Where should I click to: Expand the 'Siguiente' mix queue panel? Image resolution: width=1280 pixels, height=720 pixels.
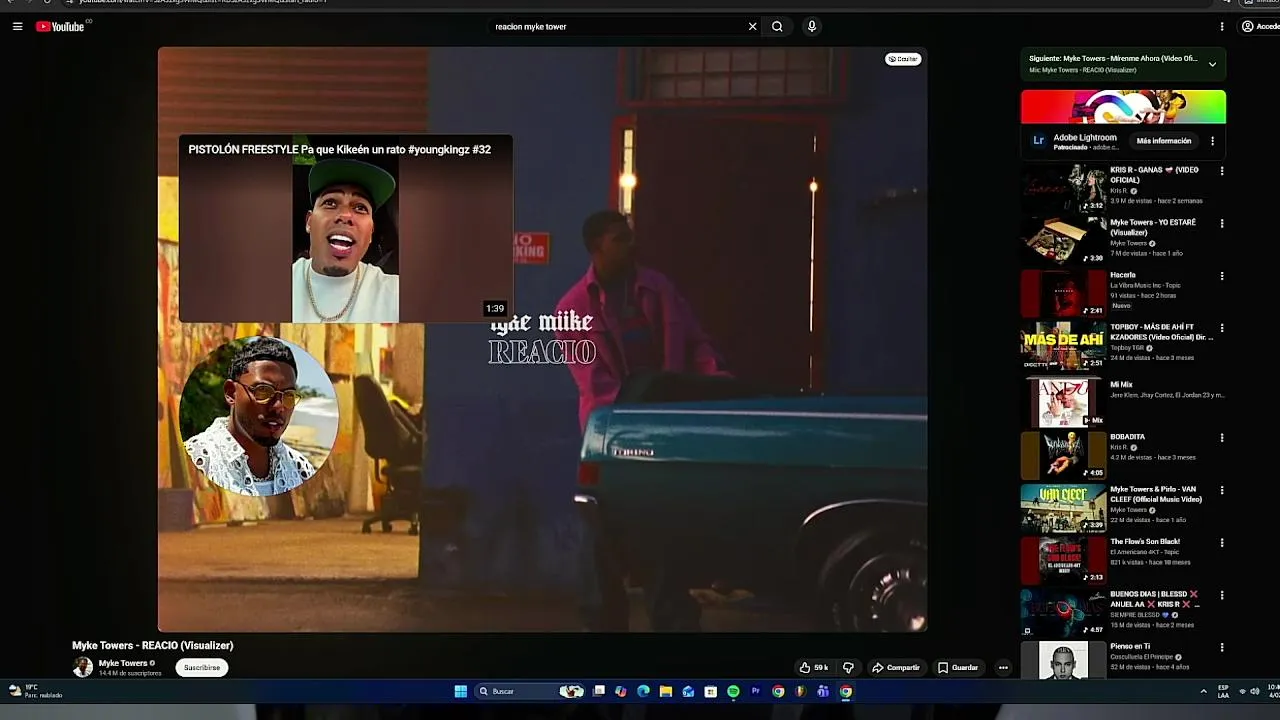pos(1212,64)
